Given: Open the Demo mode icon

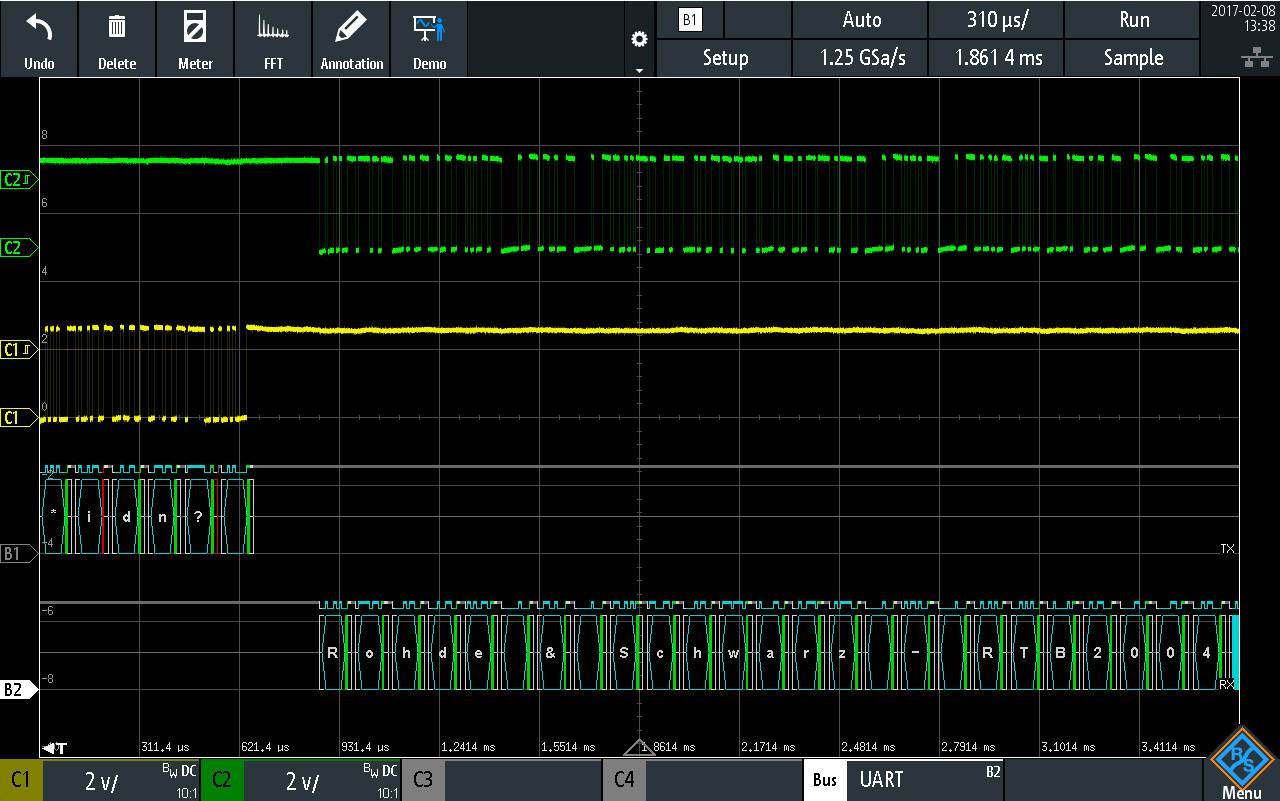Looking at the screenshot, I should (429, 39).
